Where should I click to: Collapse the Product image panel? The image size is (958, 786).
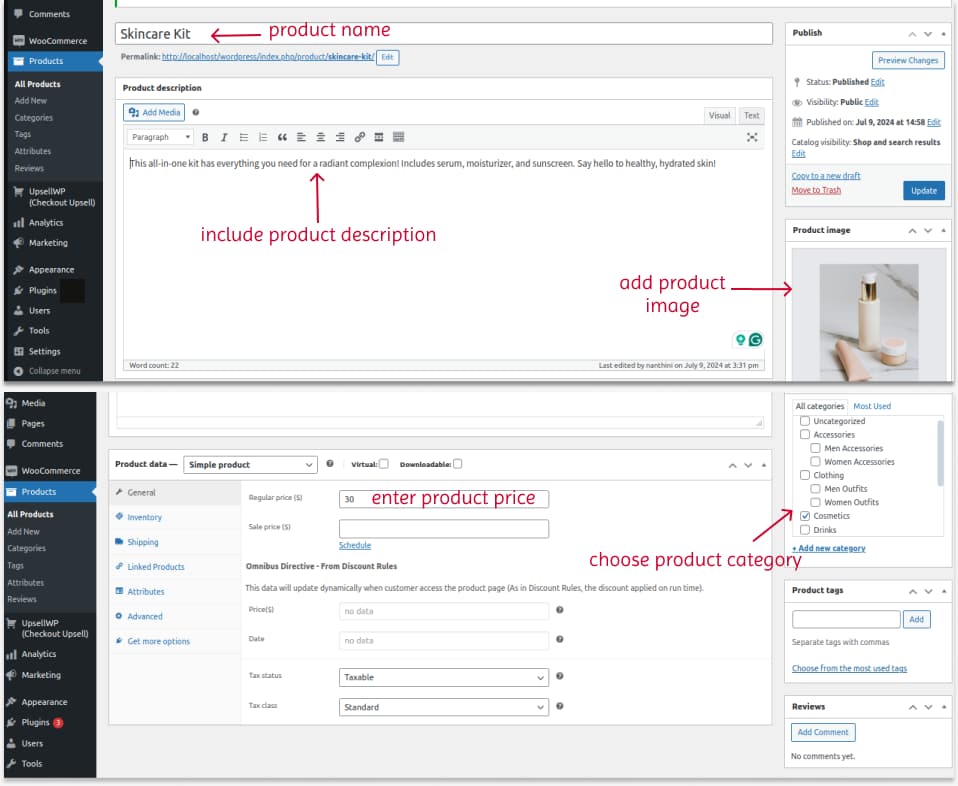tap(944, 230)
